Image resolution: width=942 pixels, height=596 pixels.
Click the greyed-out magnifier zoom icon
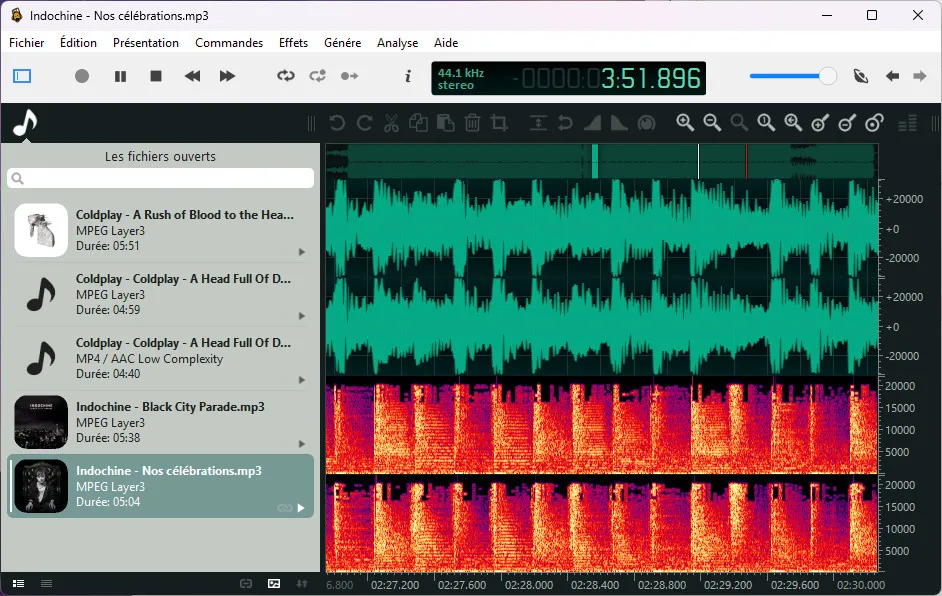coord(739,123)
